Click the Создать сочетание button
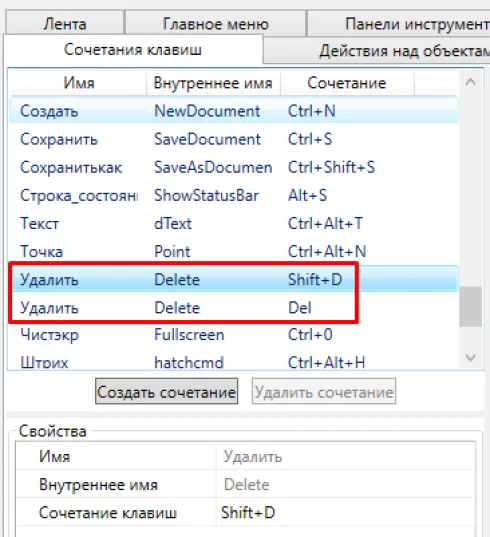This screenshot has width=490, height=537. 166,391
